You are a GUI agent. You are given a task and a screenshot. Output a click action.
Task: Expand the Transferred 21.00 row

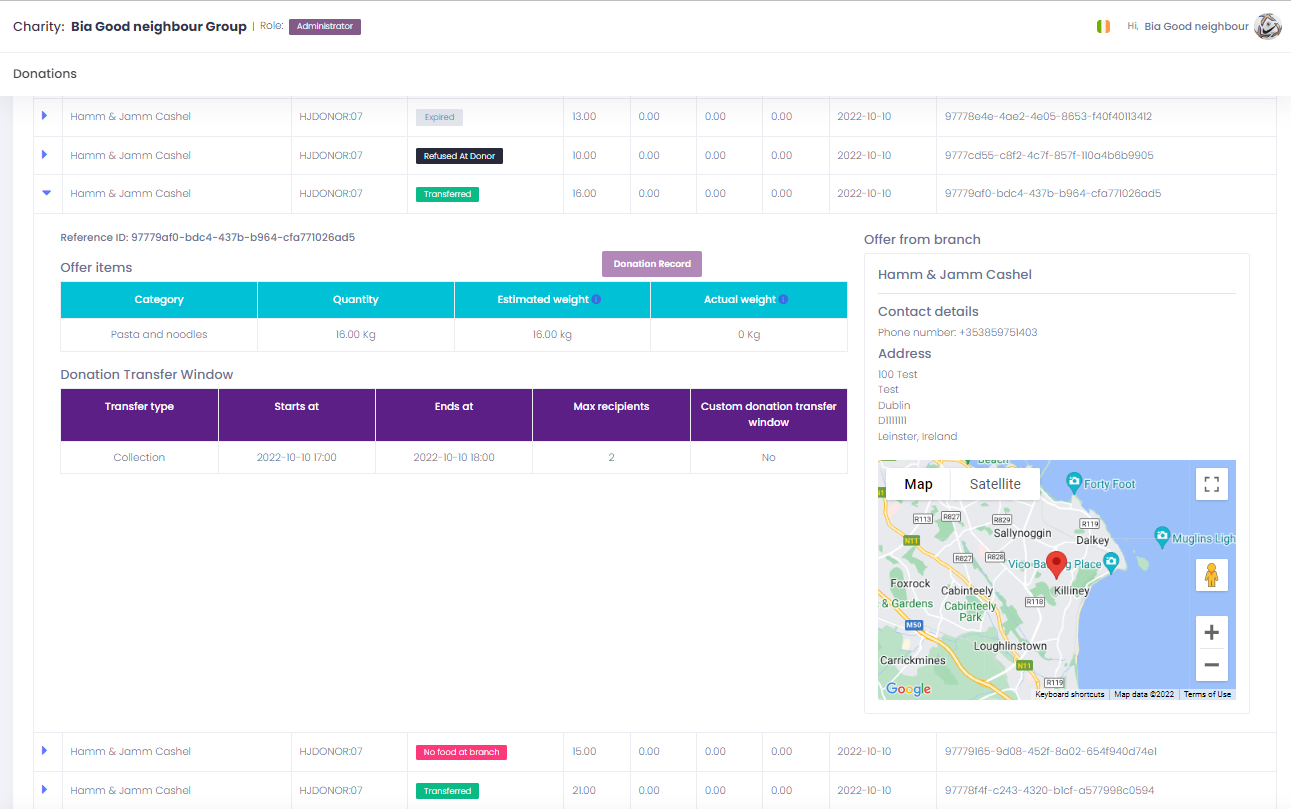click(x=44, y=790)
